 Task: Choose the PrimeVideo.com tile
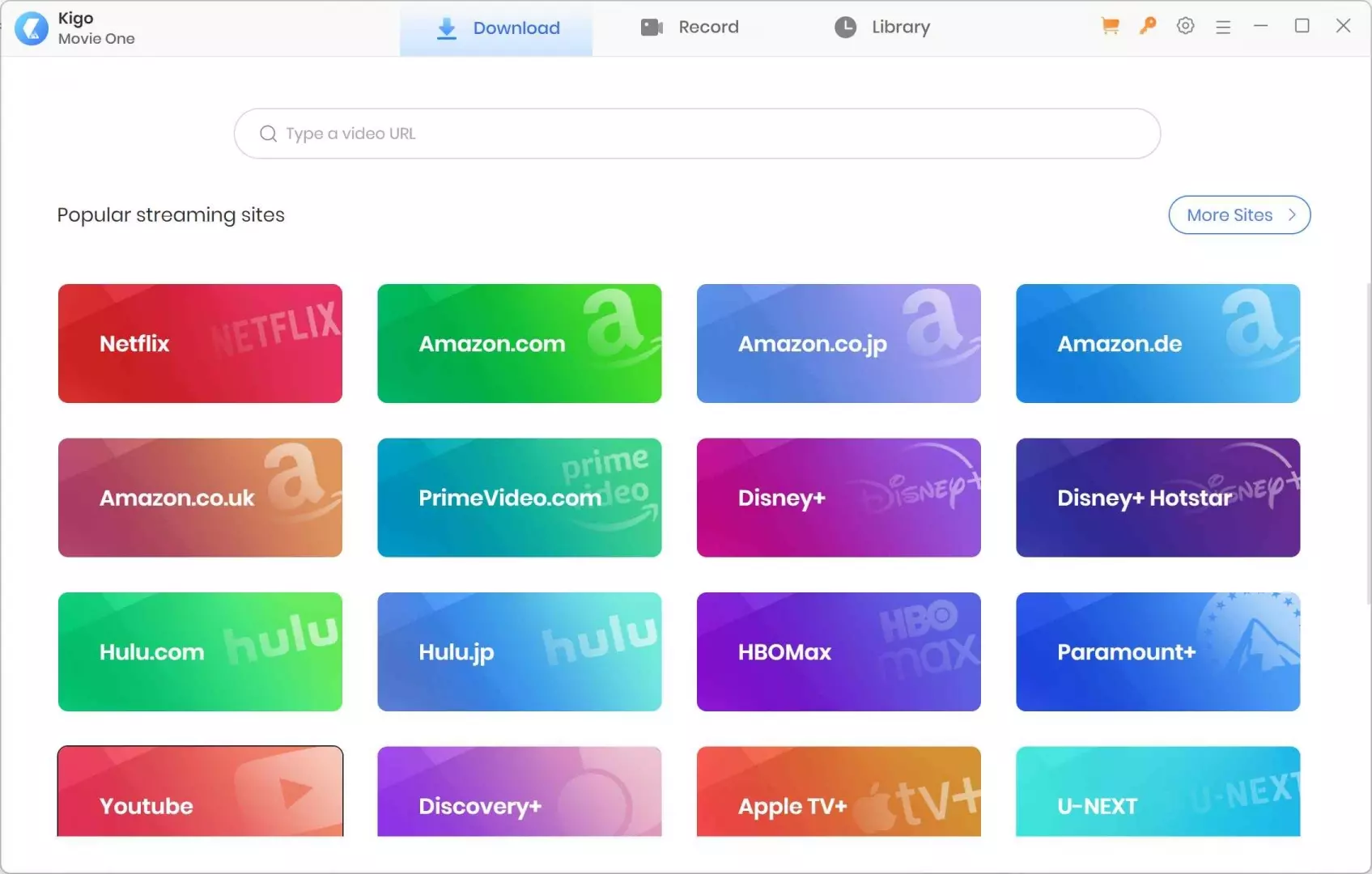coord(519,498)
